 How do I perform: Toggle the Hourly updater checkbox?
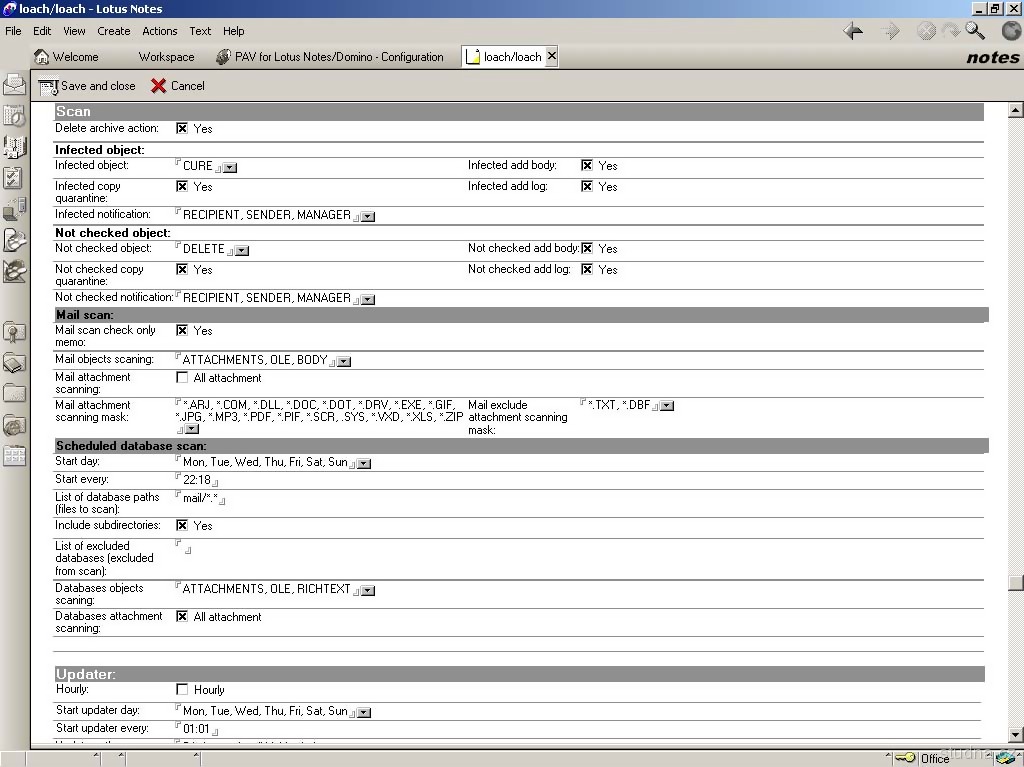coord(182,690)
